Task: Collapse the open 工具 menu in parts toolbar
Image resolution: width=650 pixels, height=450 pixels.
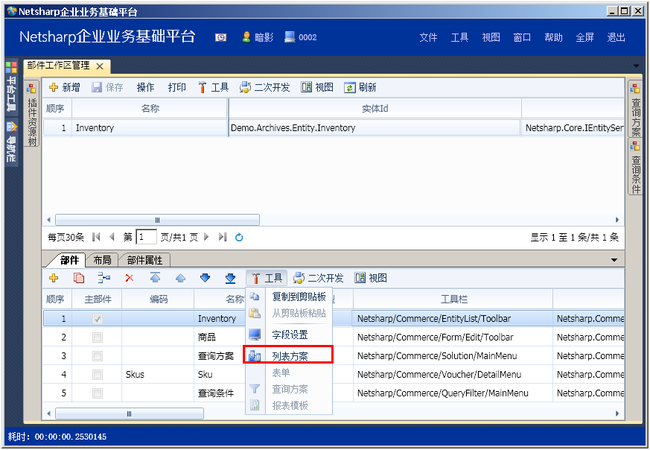Action: click(266, 278)
